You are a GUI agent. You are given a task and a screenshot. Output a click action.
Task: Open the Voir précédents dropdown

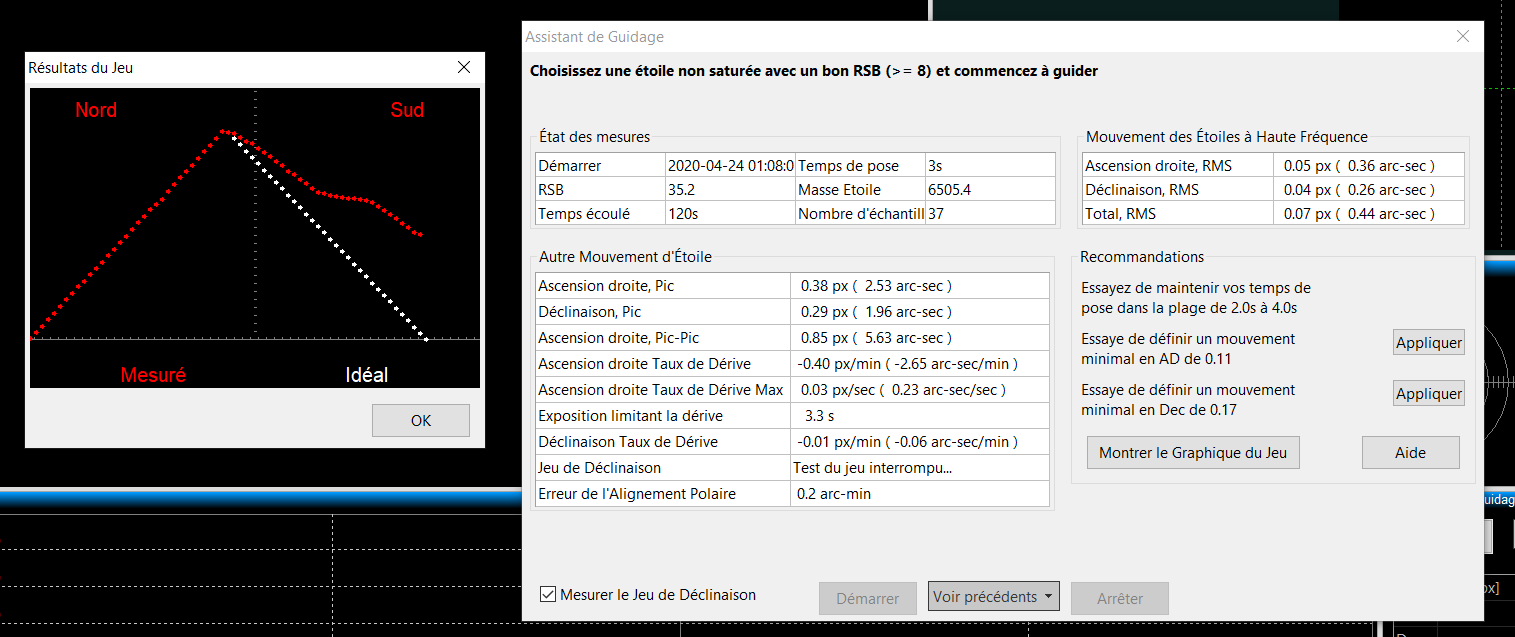coord(992,597)
